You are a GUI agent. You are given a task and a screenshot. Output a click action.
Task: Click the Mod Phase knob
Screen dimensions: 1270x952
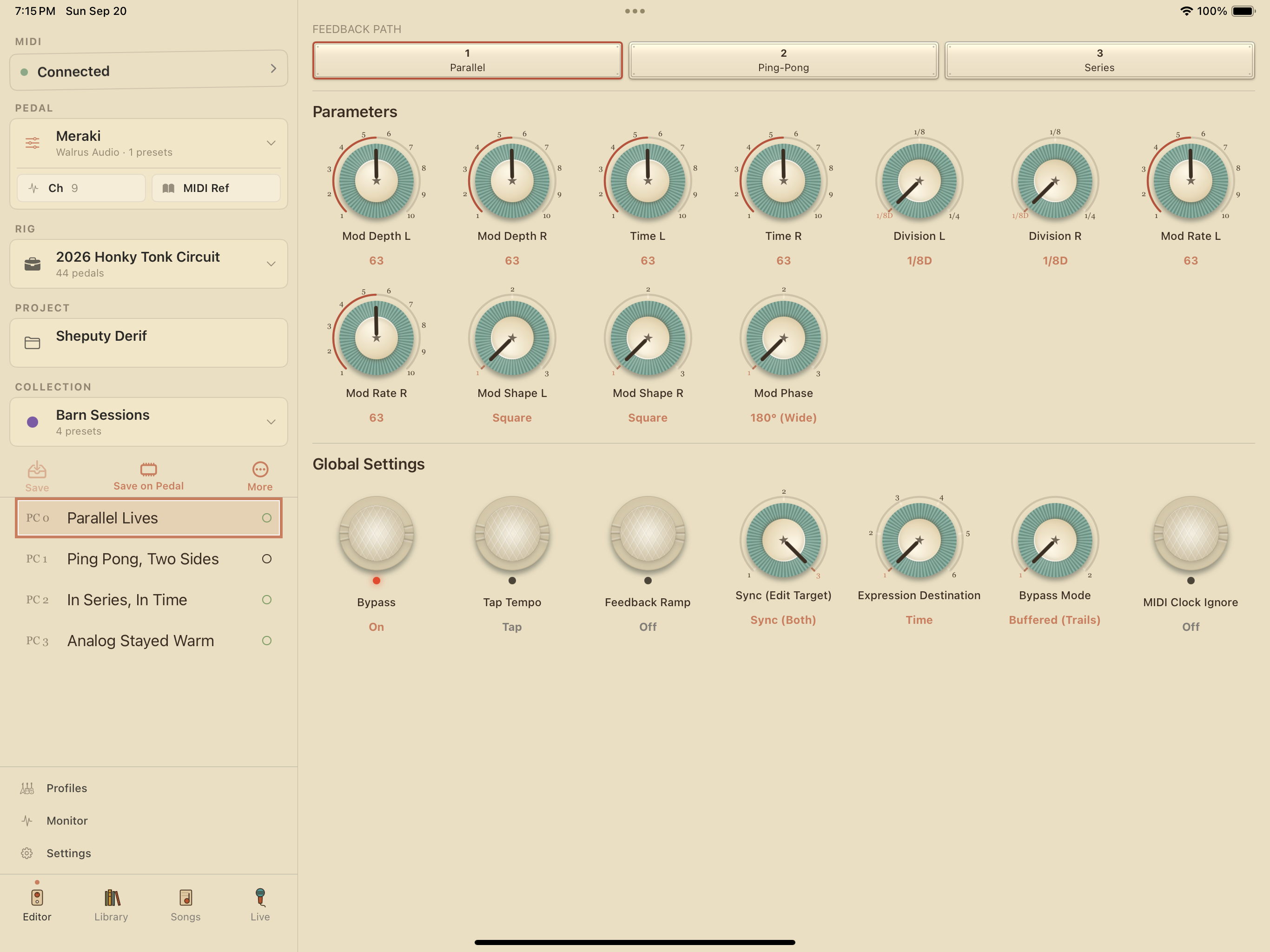click(x=783, y=337)
